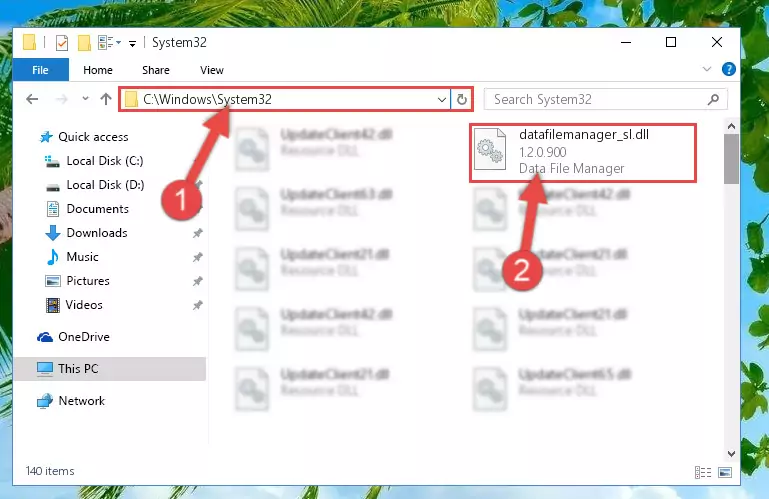769x499 pixels.
Task: Click the Pictures icon in sidebar
Action: pos(52,281)
